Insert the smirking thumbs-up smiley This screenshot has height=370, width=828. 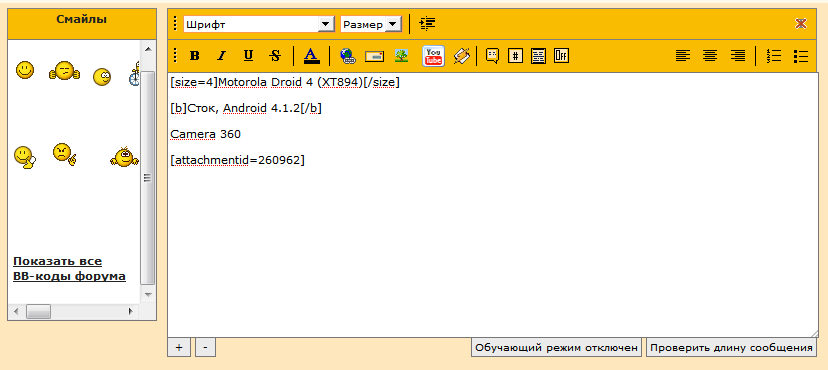tap(64, 71)
